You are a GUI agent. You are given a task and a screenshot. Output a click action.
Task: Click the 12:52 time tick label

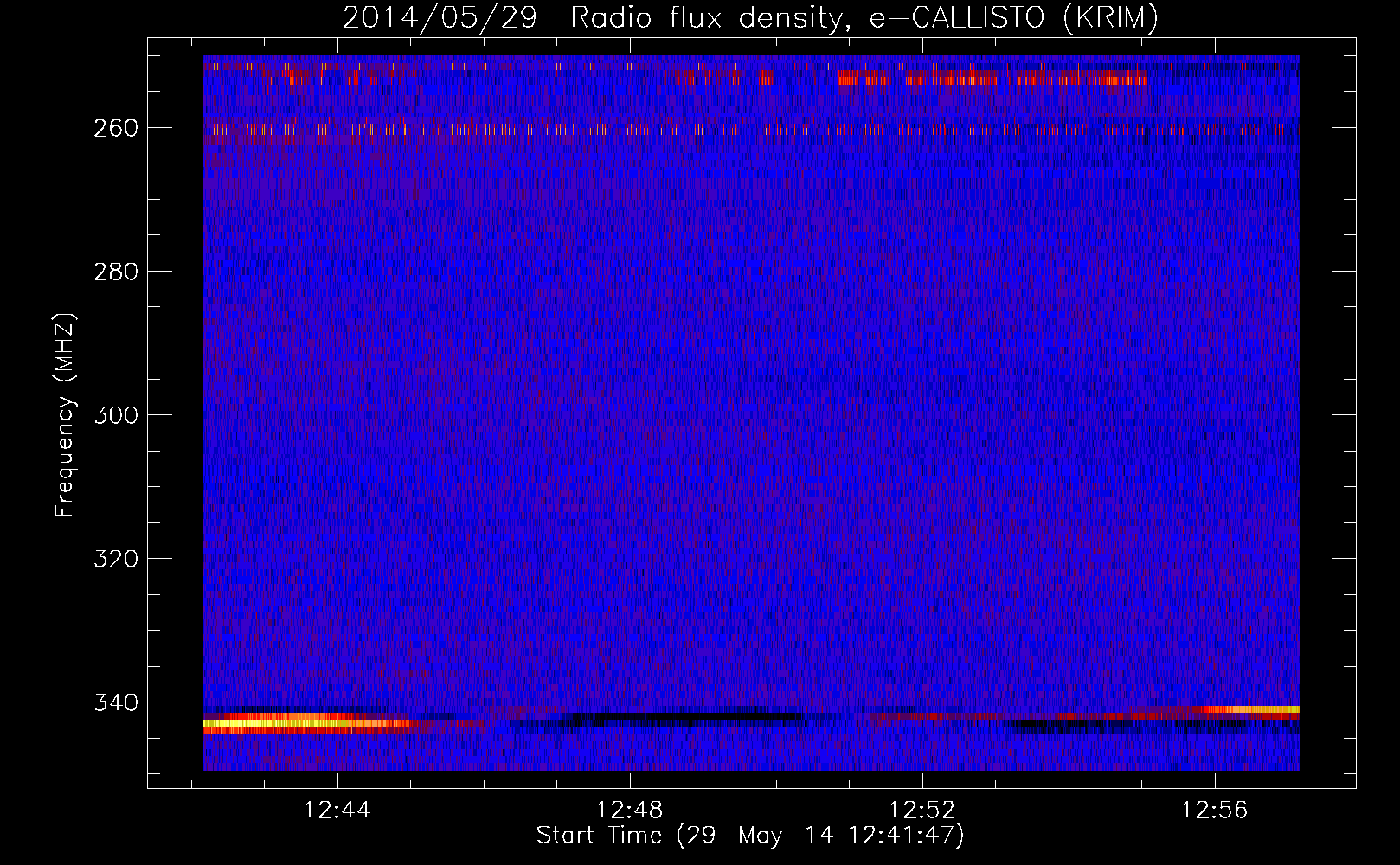(x=922, y=811)
